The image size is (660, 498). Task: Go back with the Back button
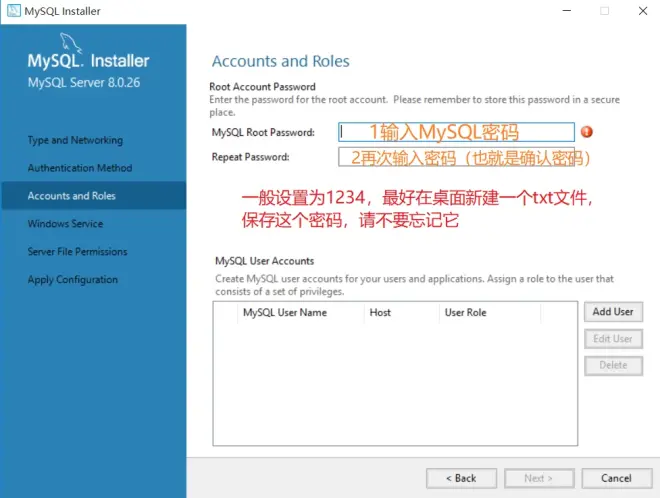point(461,478)
